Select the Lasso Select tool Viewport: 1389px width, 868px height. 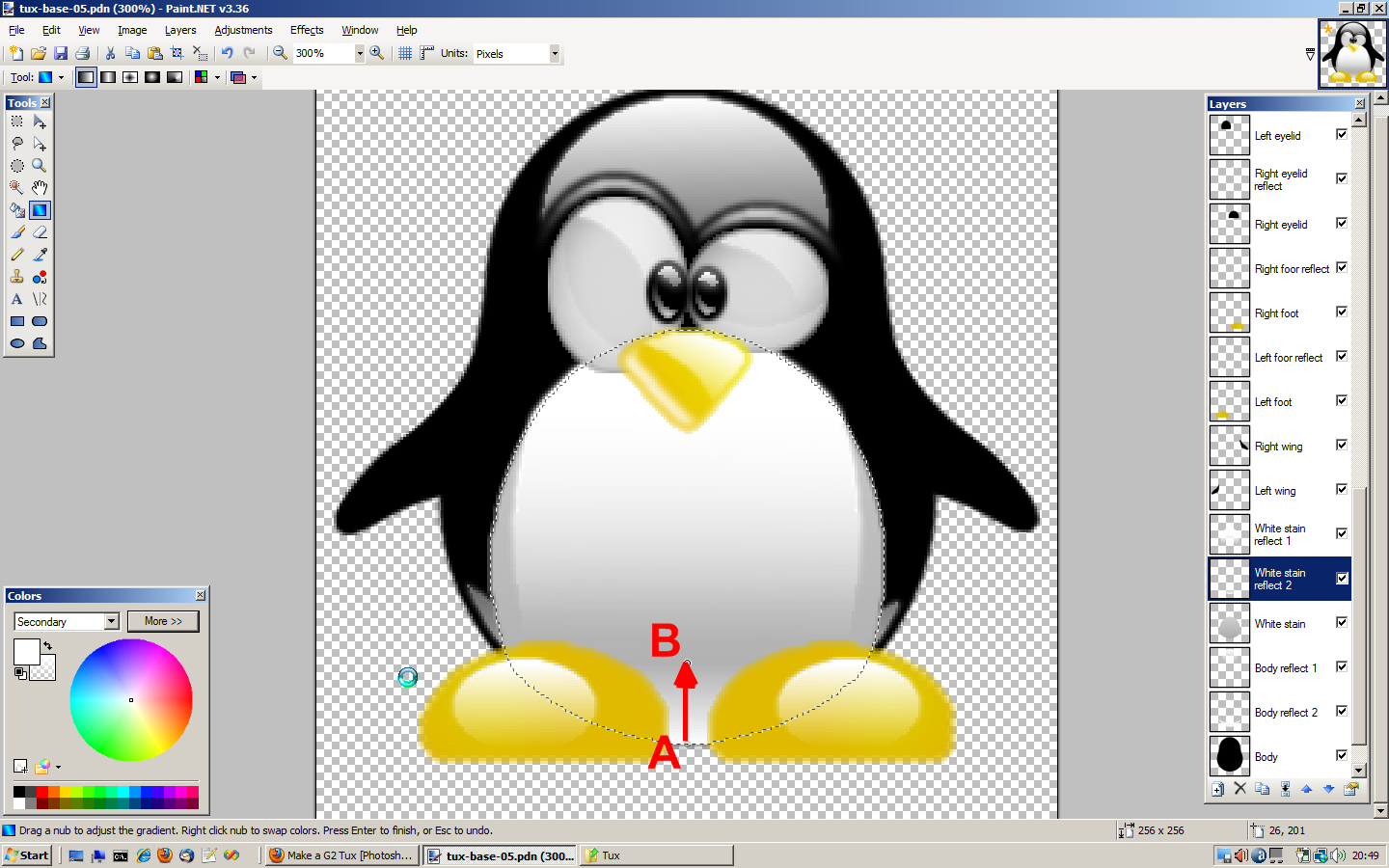(x=17, y=144)
